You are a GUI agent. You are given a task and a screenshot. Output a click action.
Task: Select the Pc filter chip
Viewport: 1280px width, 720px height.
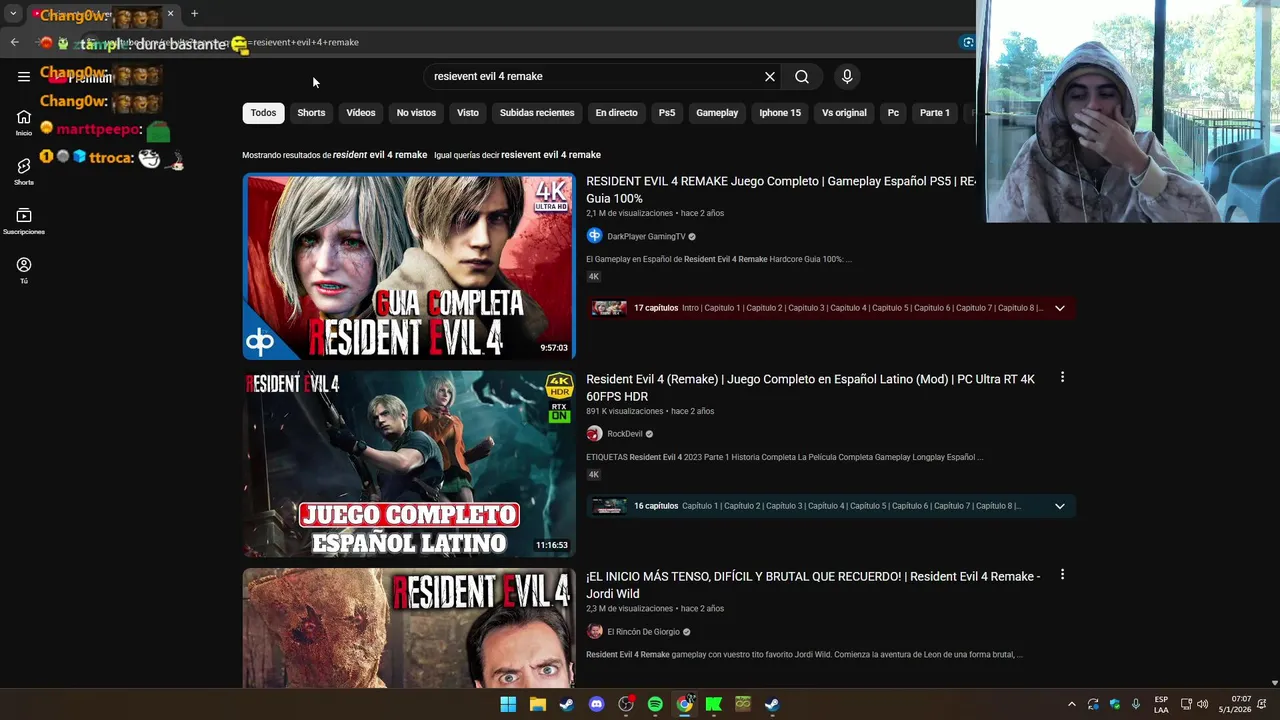click(893, 113)
